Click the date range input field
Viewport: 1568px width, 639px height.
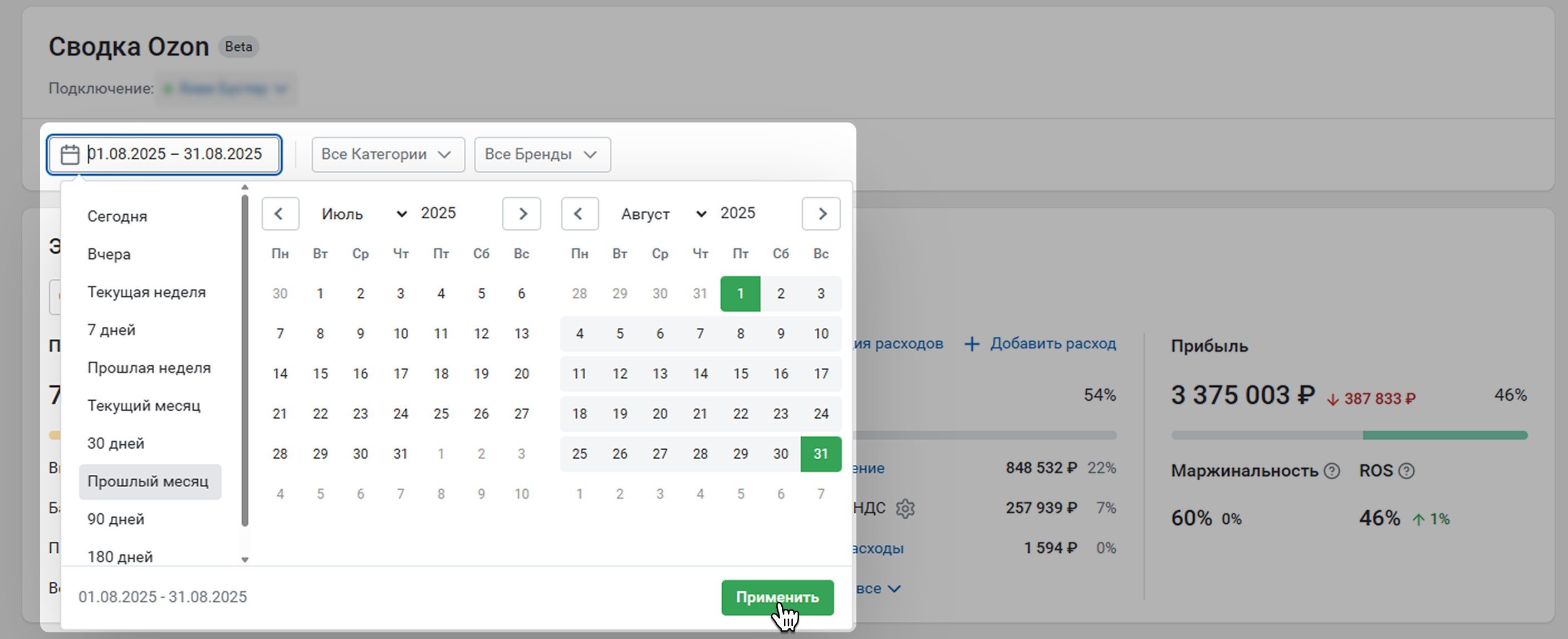pos(177,155)
